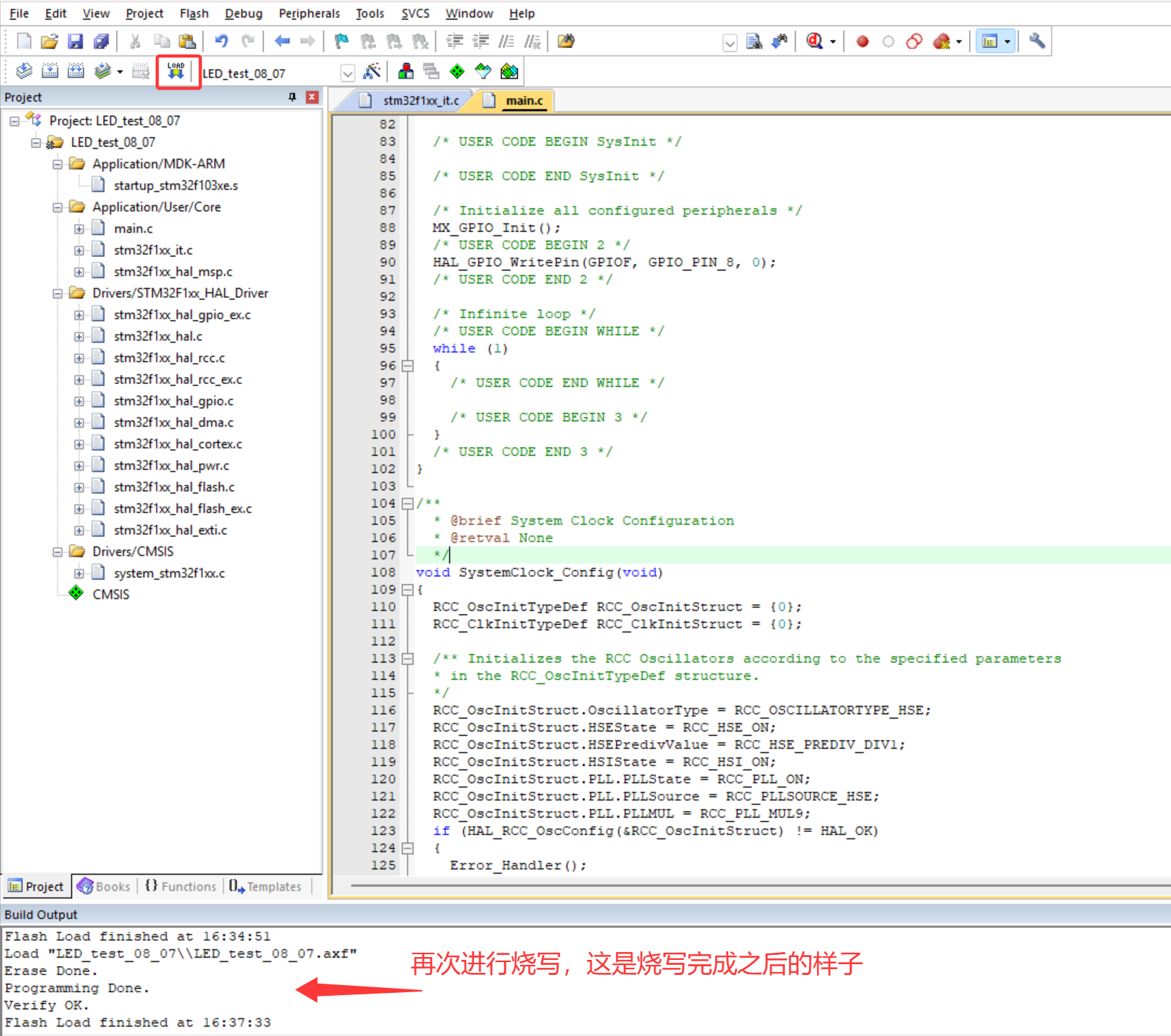The width and height of the screenshot is (1171, 1036).
Task: Kill all breakpoints with the red dots X icon
Action: pyautogui.click(x=942, y=42)
